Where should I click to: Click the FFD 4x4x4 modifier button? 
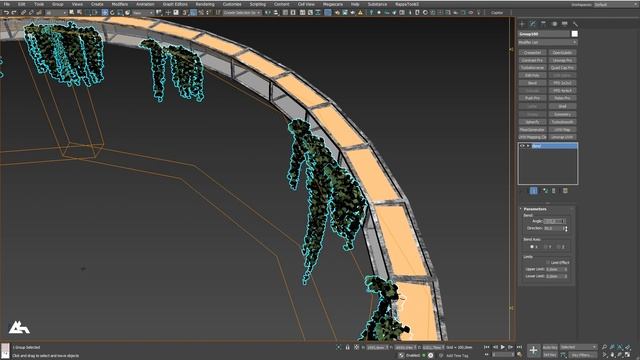562,91
